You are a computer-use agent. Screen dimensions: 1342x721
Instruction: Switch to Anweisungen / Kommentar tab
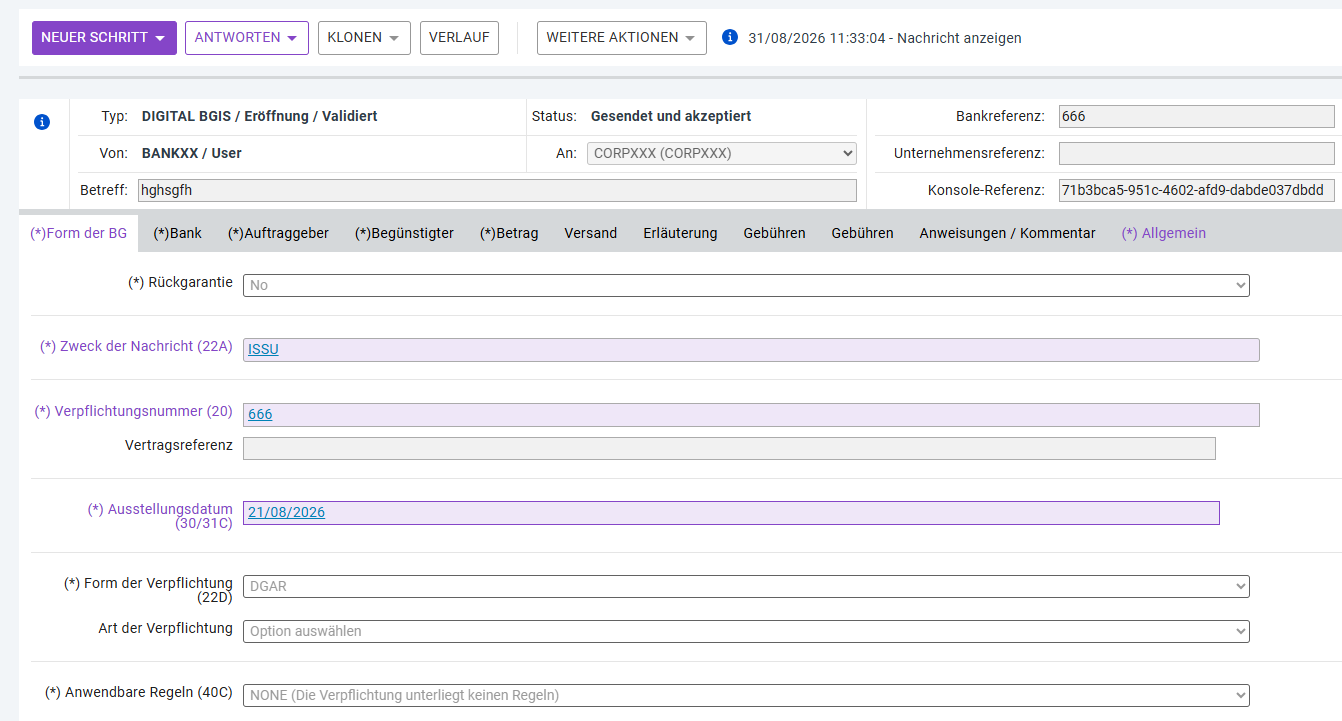[1007, 233]
